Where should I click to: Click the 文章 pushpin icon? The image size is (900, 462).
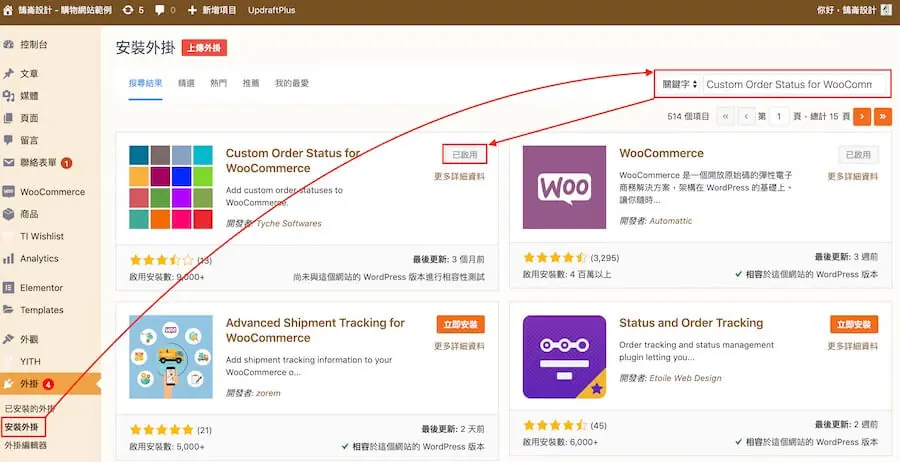[9, 73]
